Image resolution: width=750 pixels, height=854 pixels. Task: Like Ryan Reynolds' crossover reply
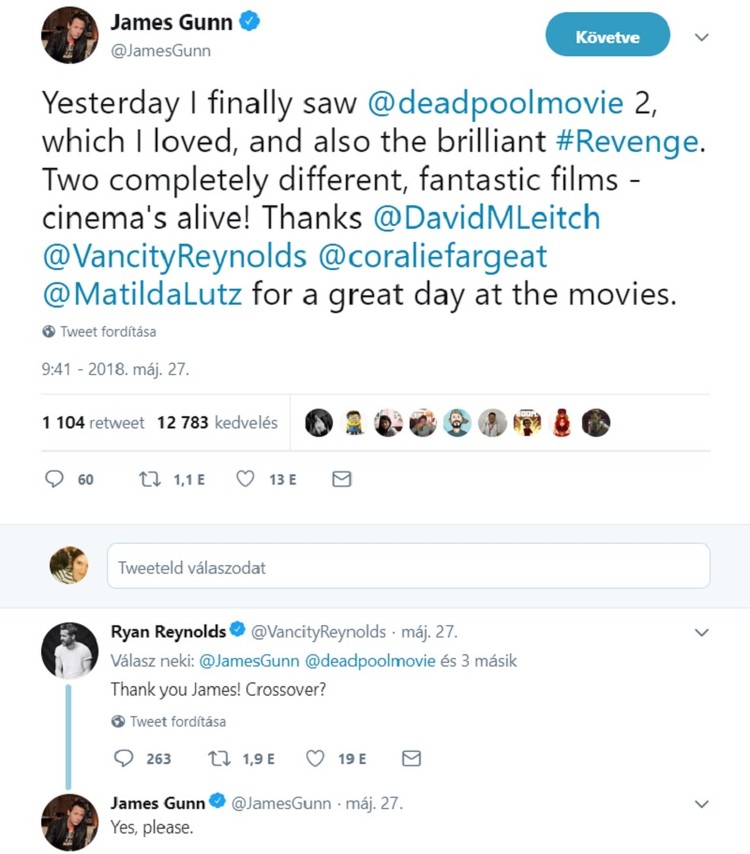315,758
